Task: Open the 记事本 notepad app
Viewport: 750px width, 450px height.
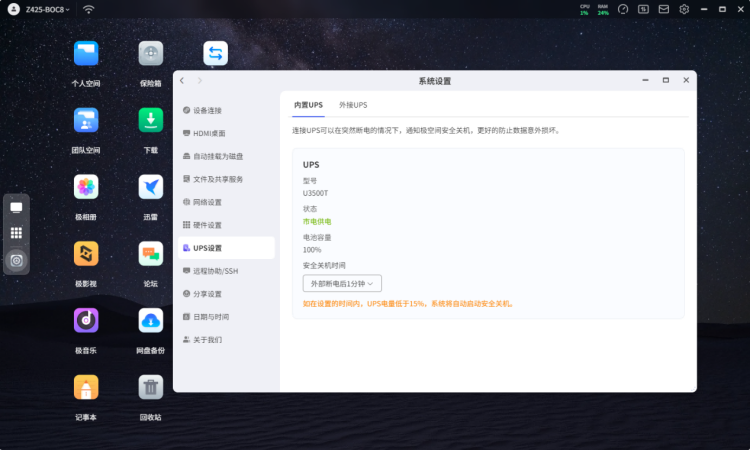Action: (x=86, y=387)
